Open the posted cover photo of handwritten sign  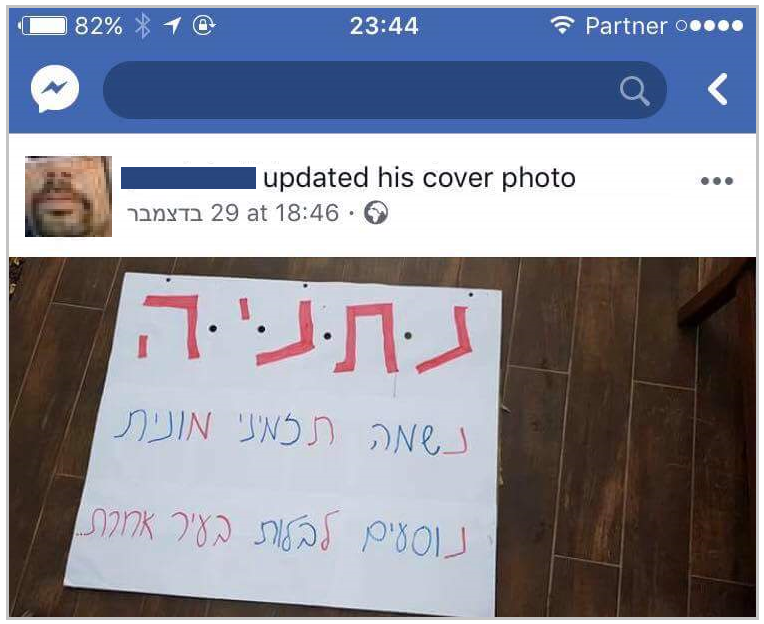coord(382,437)
